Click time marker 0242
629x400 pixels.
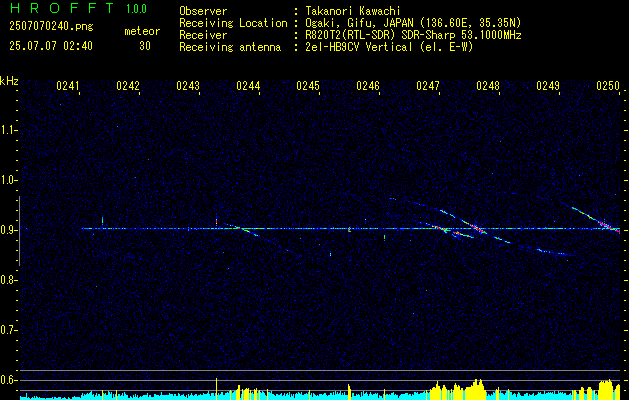(x=128, y=86)
